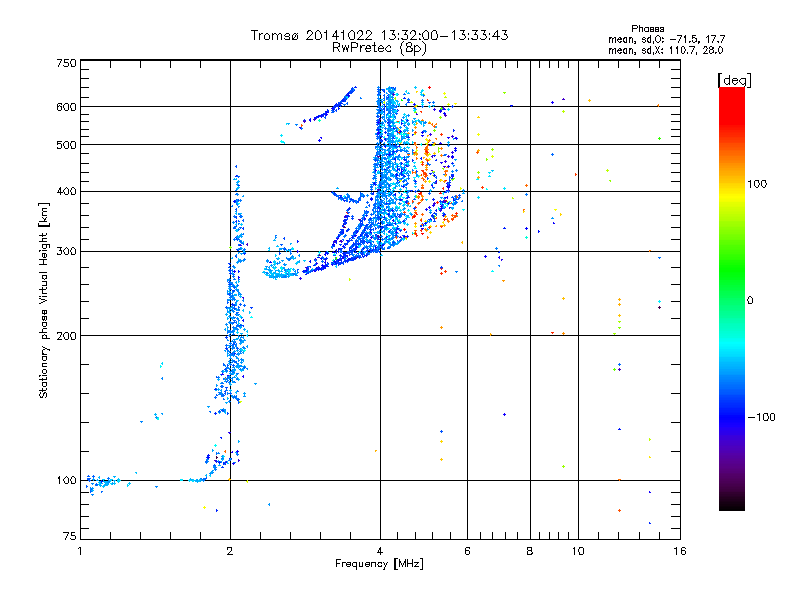Click x-axis tick label '4'
This screenshot has height=600, width=800.
point(380,551)
